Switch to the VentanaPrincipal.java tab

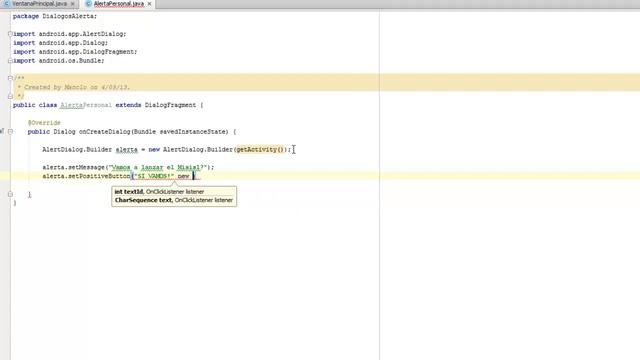(x=40, y=4)
